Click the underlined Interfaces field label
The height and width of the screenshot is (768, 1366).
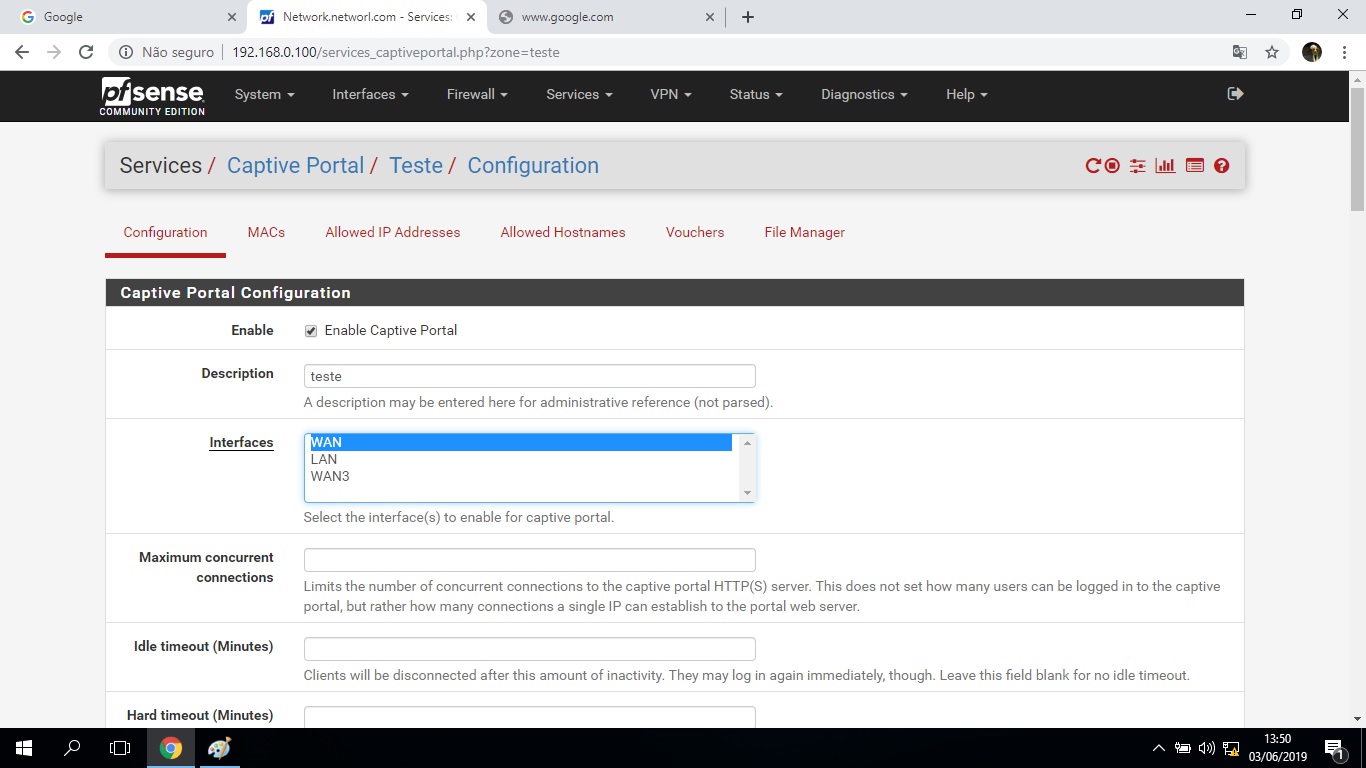(x=241, y=443)
